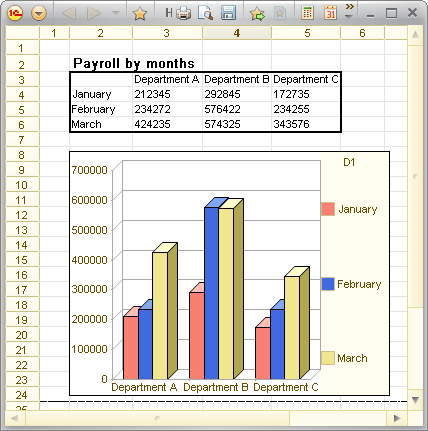Screen dimensions: 428x431
Task: Expand more toolbar buttons via double chevron
Action: point(349,7)
